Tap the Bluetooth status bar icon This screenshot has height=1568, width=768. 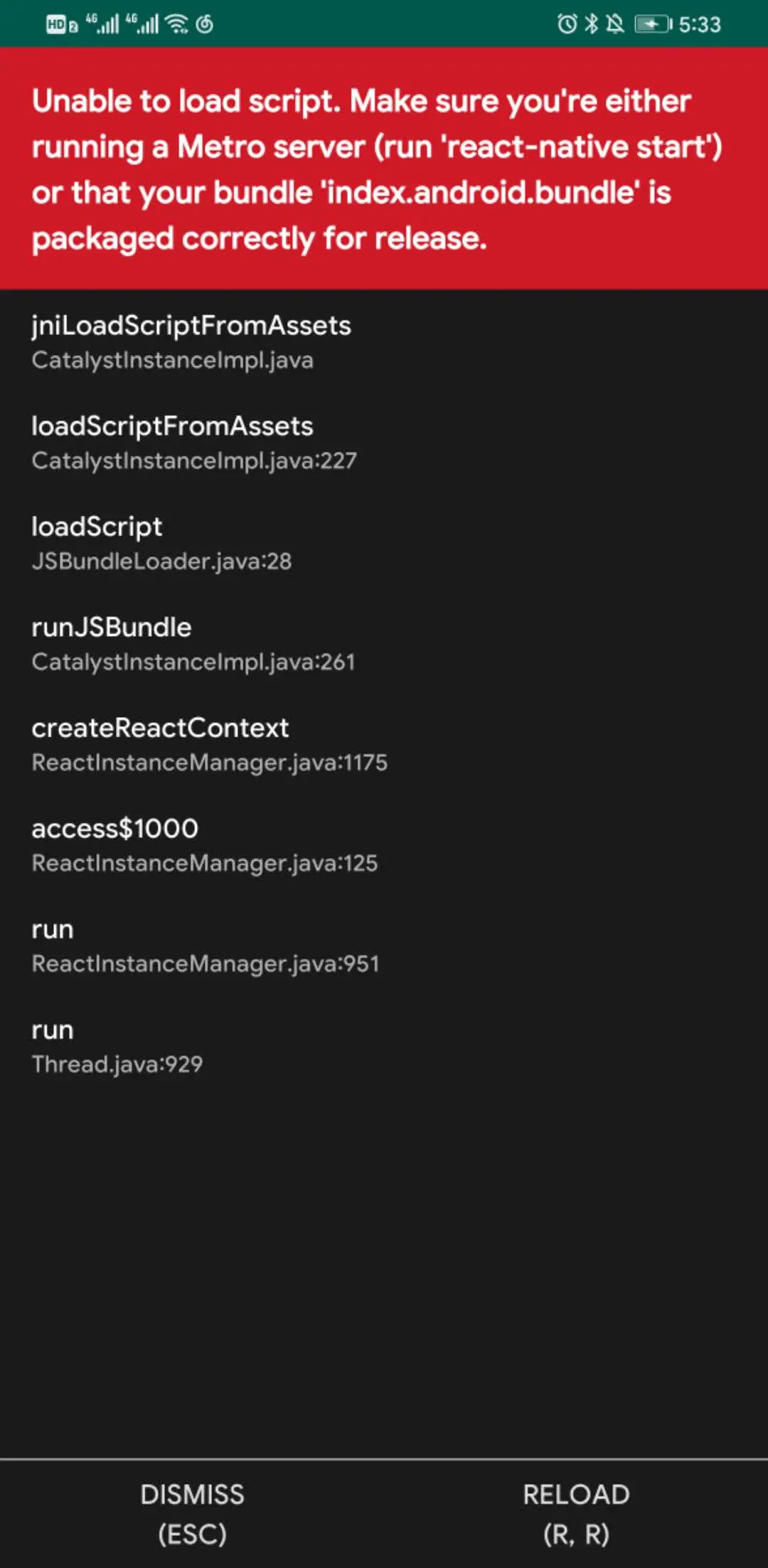click(591, 24)
